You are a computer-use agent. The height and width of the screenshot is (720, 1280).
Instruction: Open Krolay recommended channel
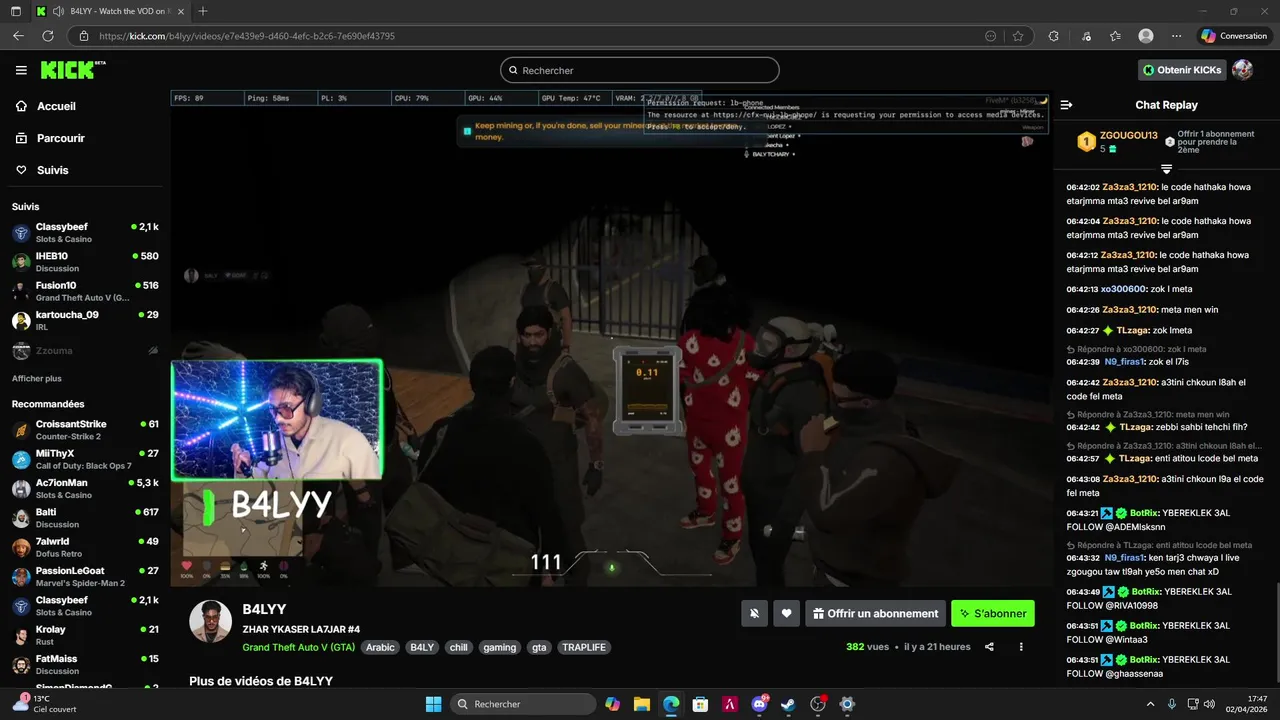coord(85,636)
